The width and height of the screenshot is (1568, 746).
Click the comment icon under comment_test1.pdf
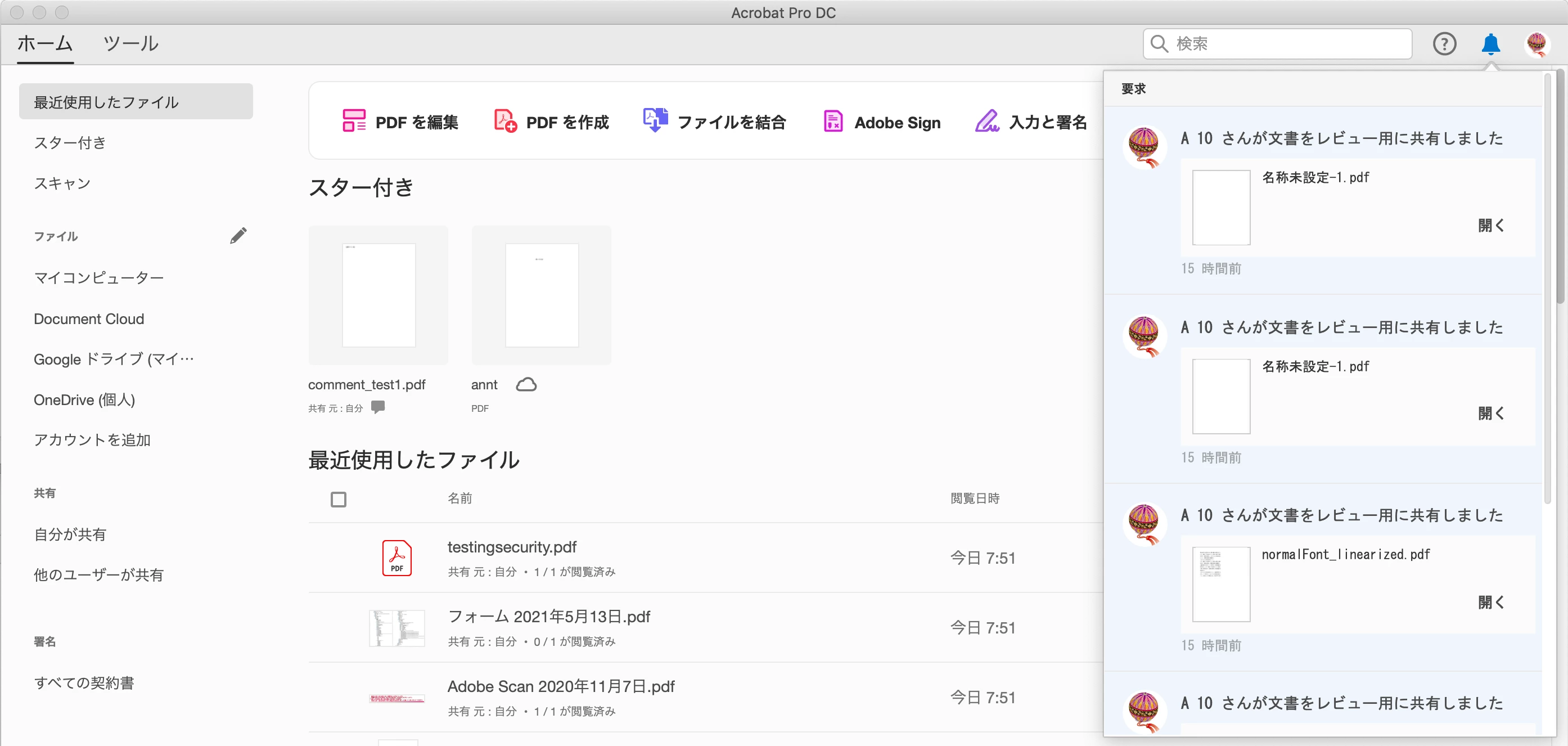coord(378,407)
